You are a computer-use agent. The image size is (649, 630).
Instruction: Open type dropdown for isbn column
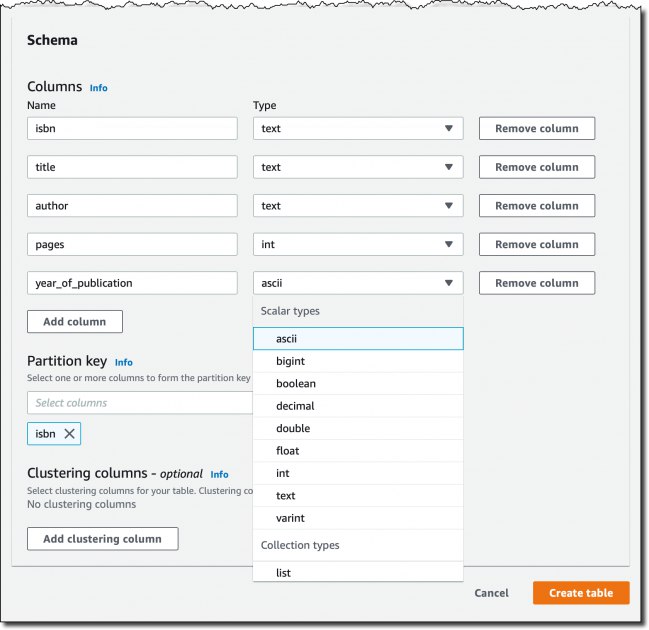coord(358,128)
